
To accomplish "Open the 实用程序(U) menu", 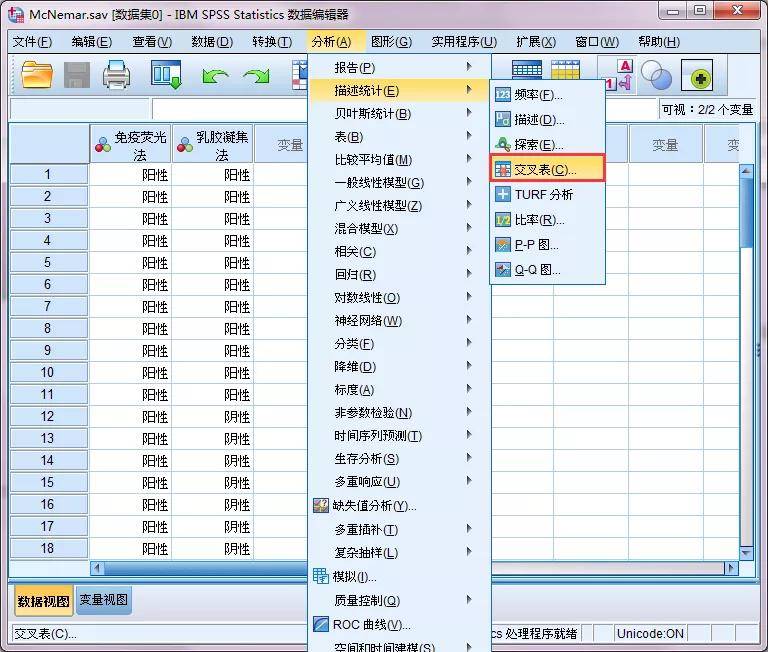I will point(464,42).
